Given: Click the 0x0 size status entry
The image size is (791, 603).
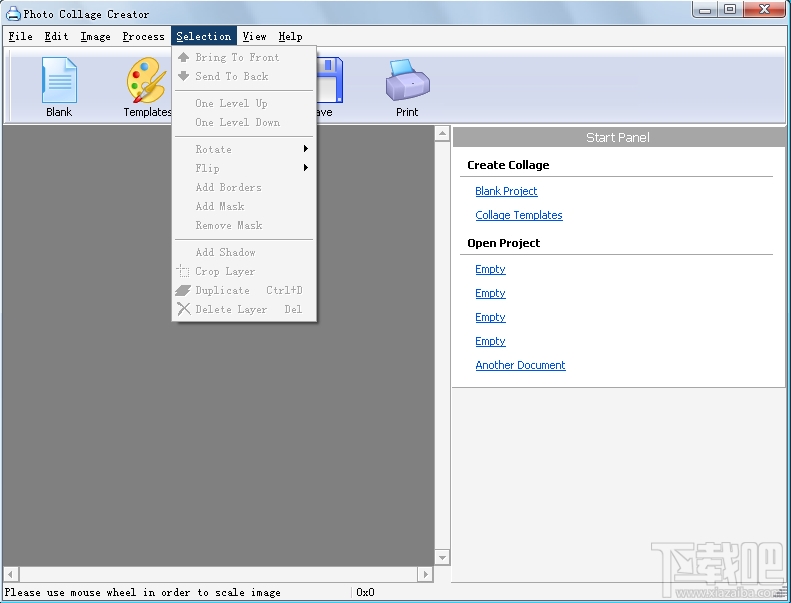Looking at the screenshot, I should pyautogui.click(x=365, y=592).
